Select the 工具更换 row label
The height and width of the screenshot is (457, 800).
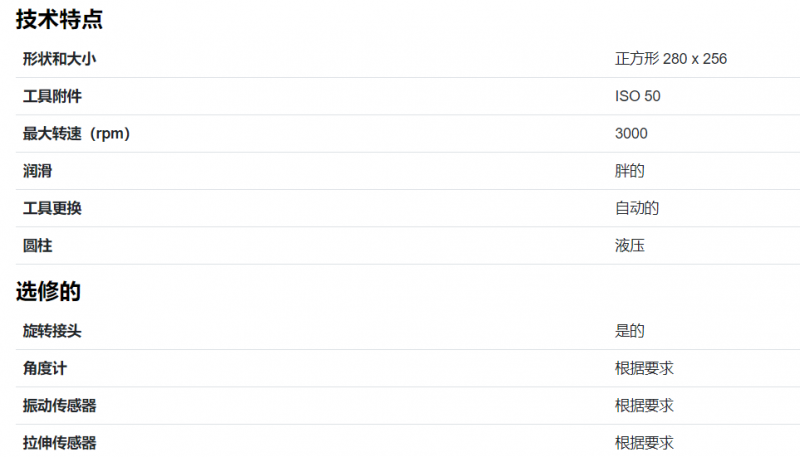(x=52, y=208)
